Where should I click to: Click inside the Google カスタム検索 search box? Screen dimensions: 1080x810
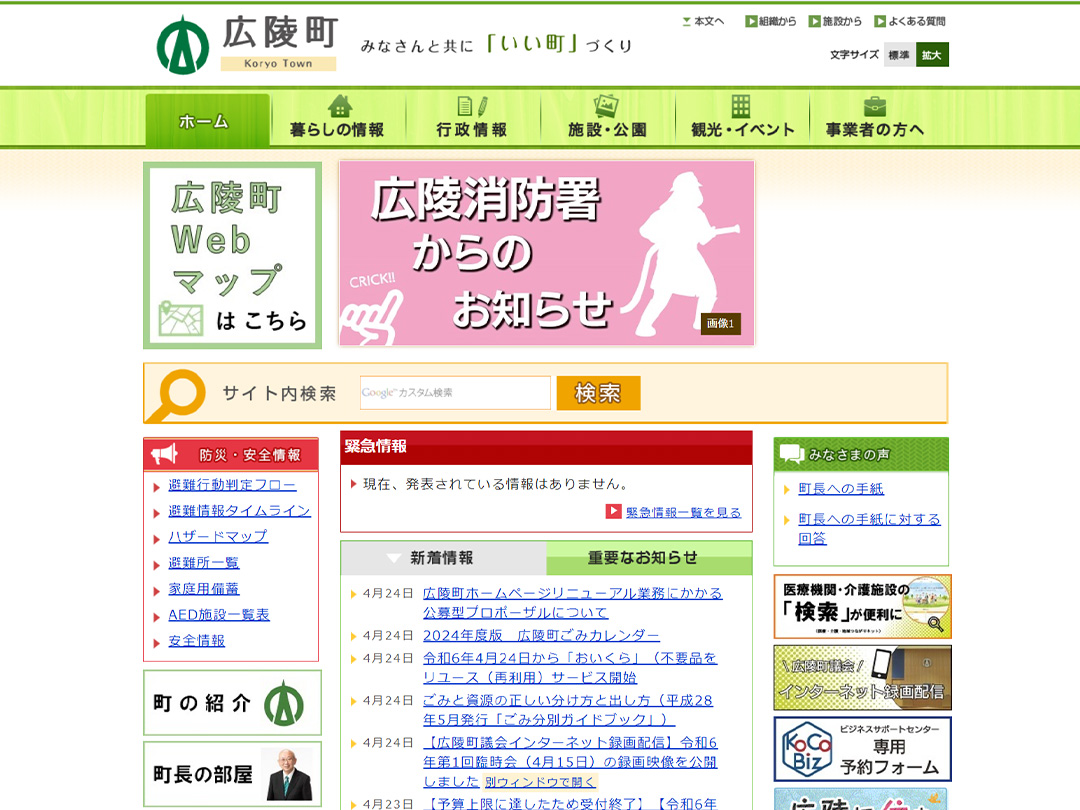pos(455,393)
